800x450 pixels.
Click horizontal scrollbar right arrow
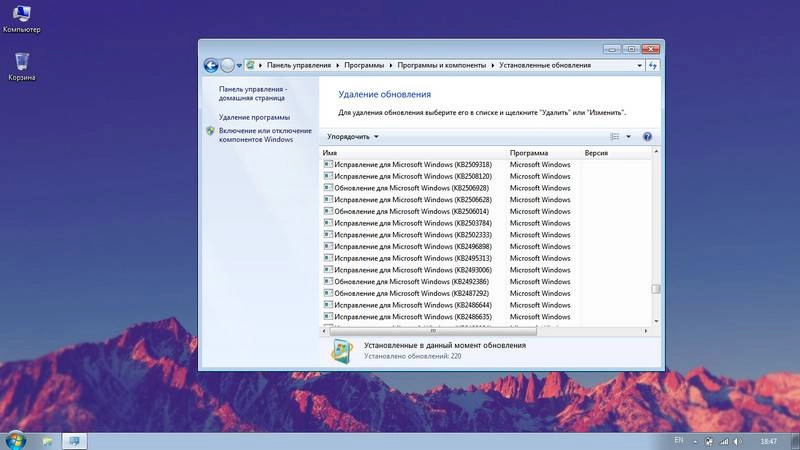tap(646, 331)
